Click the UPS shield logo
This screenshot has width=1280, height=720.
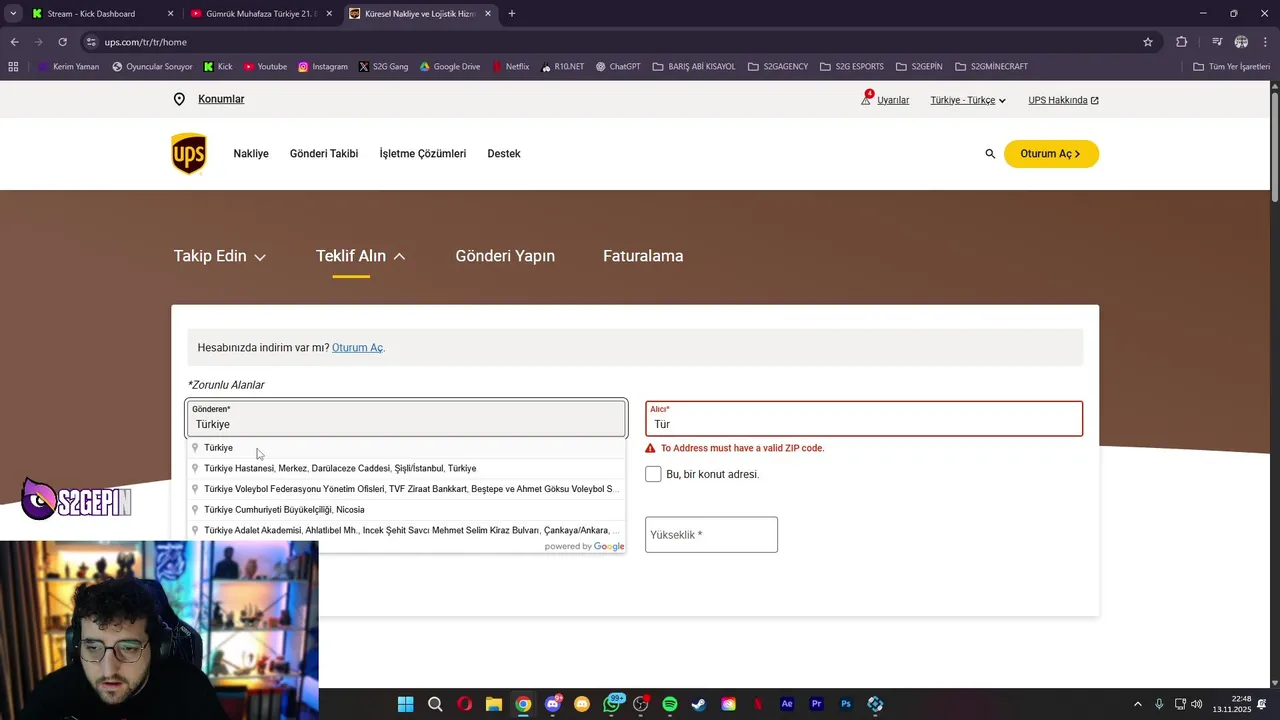point(188,154)
